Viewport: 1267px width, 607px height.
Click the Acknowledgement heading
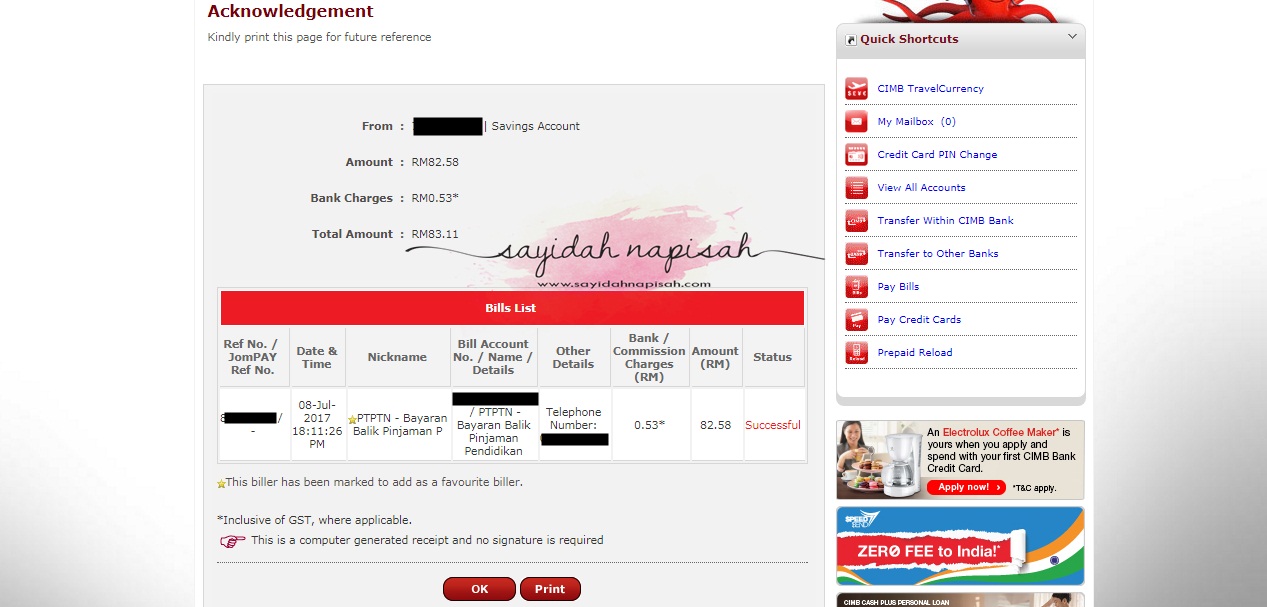tap(290, 12)
